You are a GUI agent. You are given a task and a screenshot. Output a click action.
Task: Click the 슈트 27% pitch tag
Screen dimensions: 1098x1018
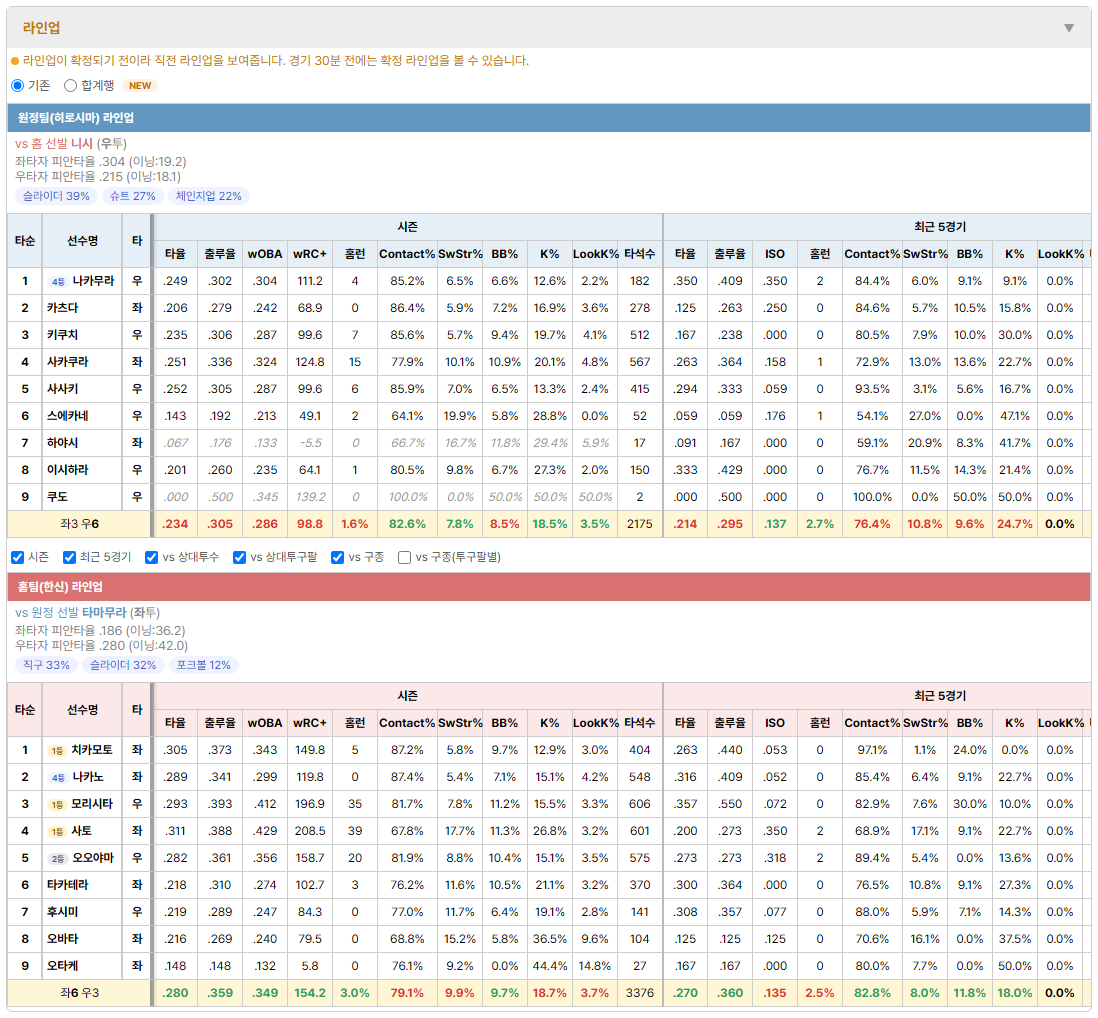pyautogui.click(x=133, y=196)
